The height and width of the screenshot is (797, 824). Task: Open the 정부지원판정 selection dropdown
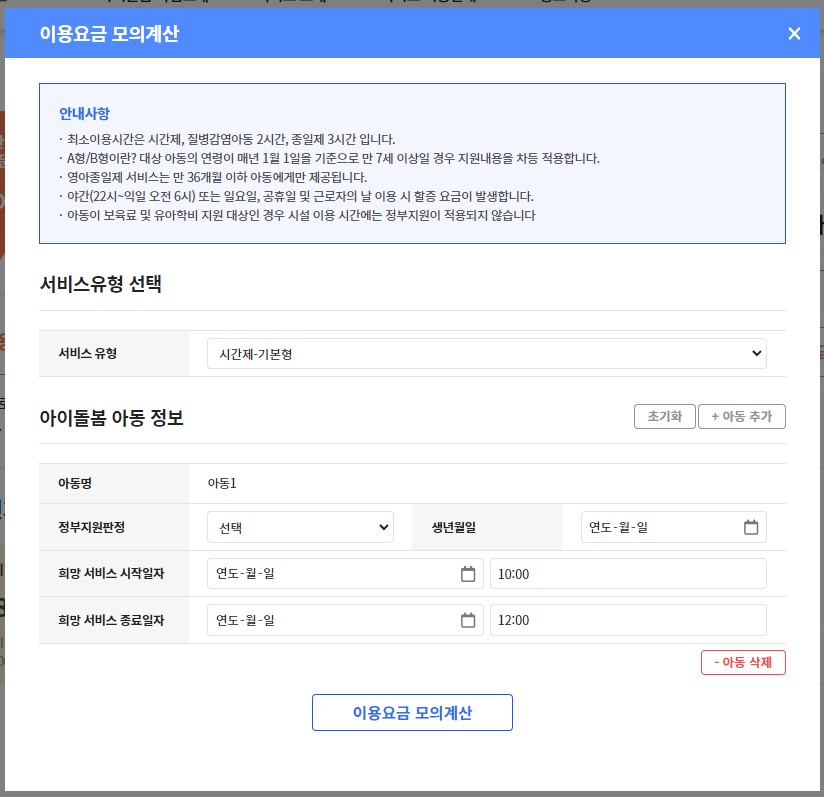[300, 527]
